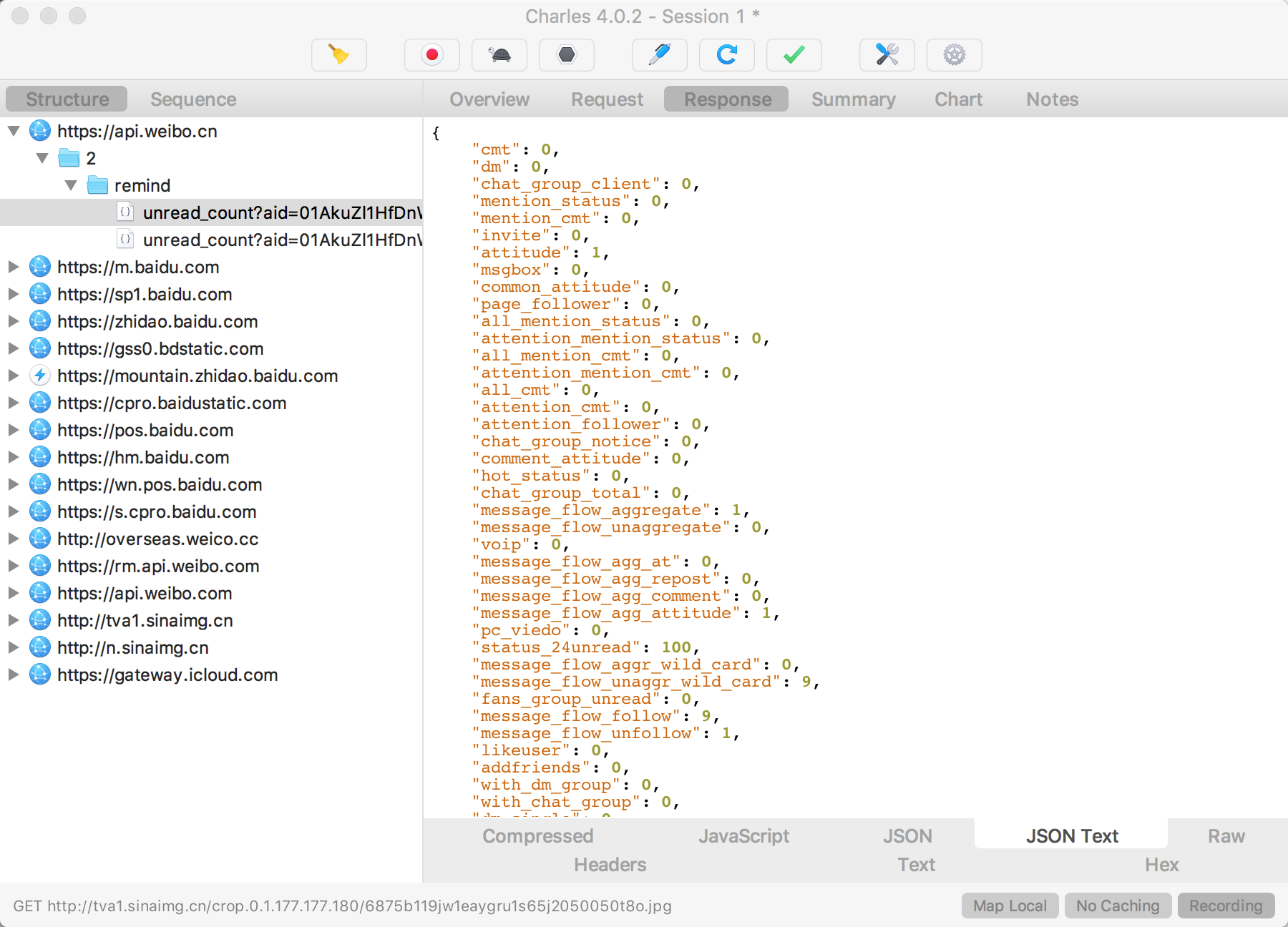Open Tools via wrench and screwdriver icon
1288x927 pixels.
tap(887, 55)
